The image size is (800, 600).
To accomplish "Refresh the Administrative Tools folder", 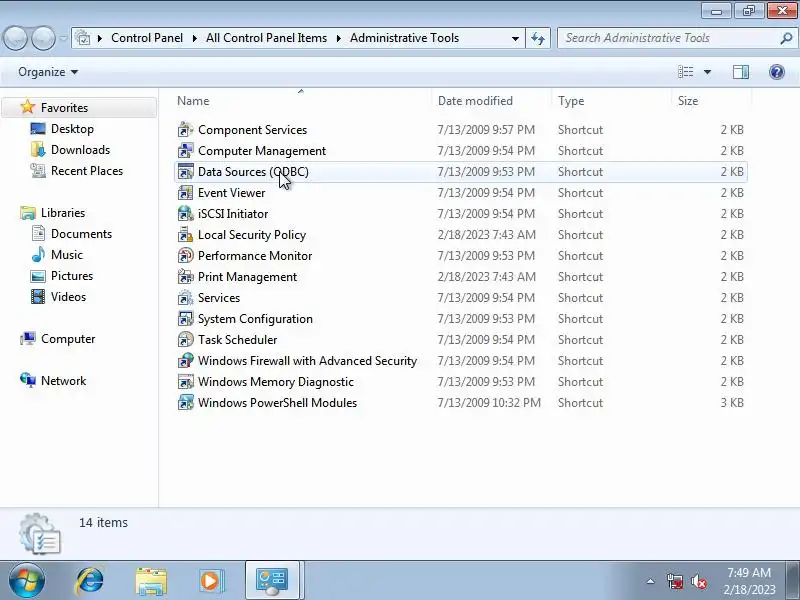I will (538, 38).
